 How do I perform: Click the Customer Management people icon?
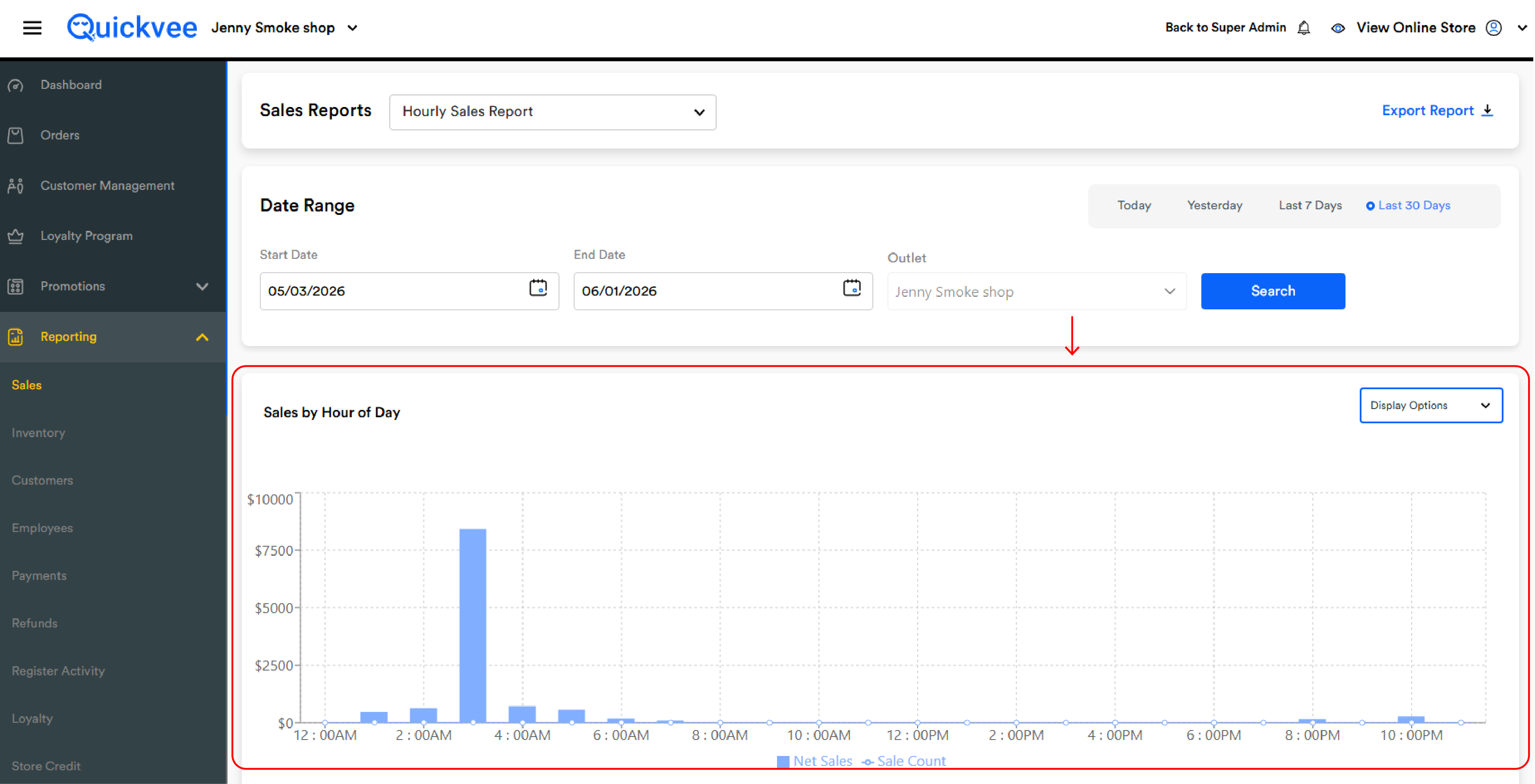click(16, 186)
